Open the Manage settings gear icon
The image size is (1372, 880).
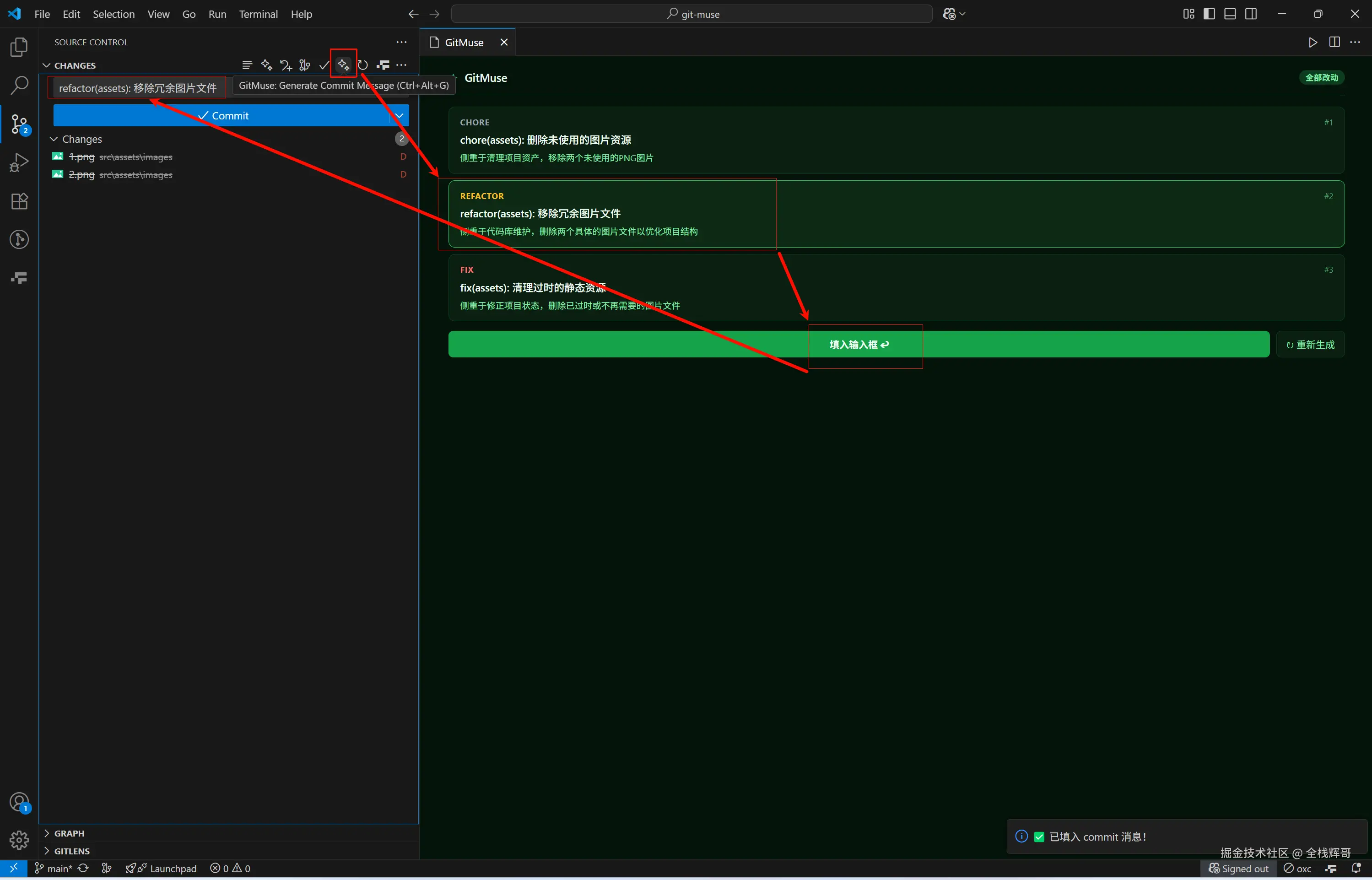point(19,840)
